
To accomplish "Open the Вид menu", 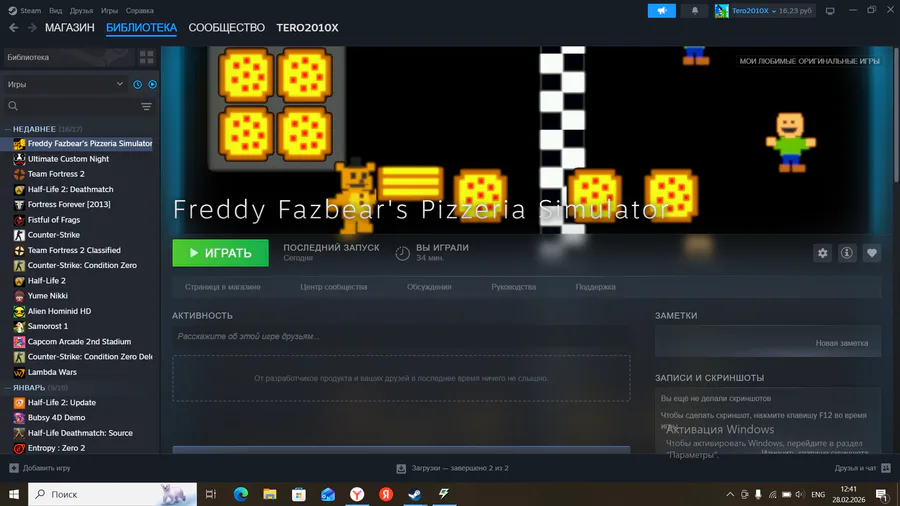I will pos(56,10).
